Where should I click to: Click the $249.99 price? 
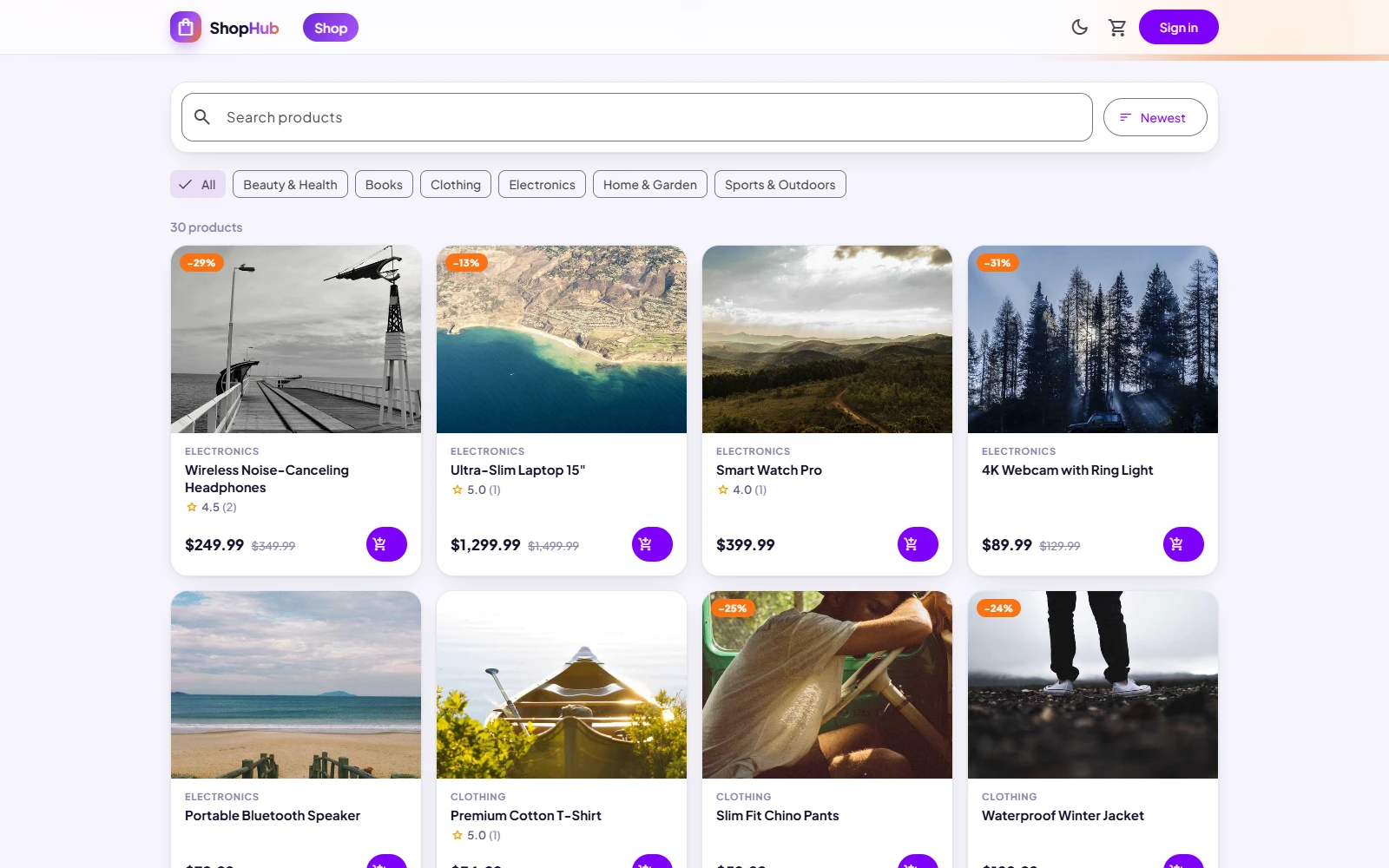pos(214,545)
